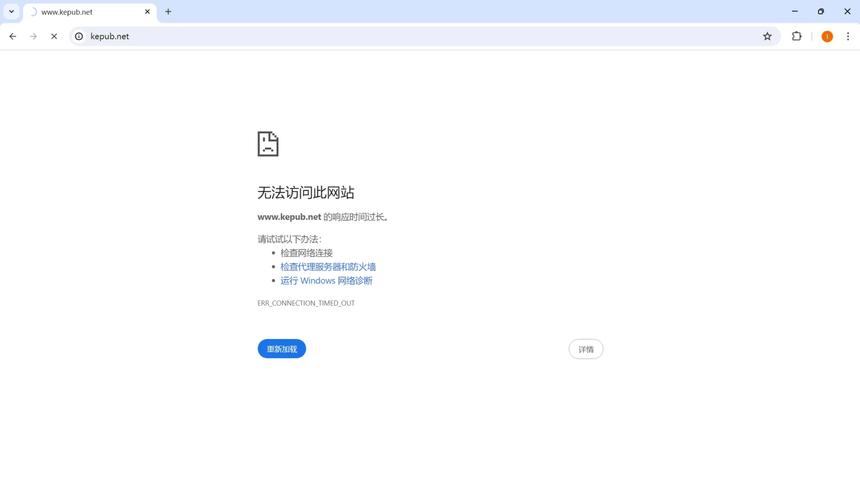Restore down the browser window

point(821,12)
